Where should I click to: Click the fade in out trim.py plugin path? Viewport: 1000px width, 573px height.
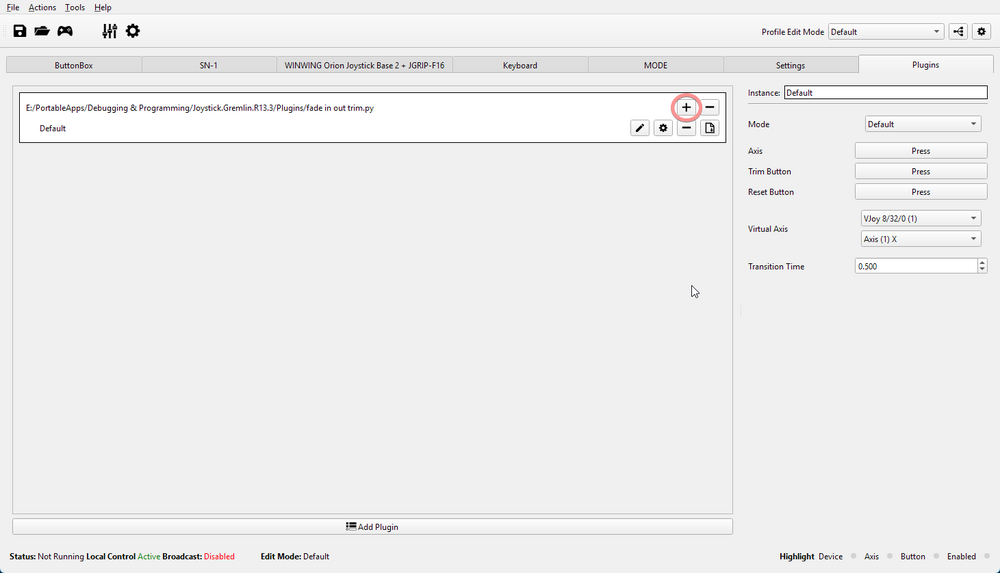tap(200, 108)
